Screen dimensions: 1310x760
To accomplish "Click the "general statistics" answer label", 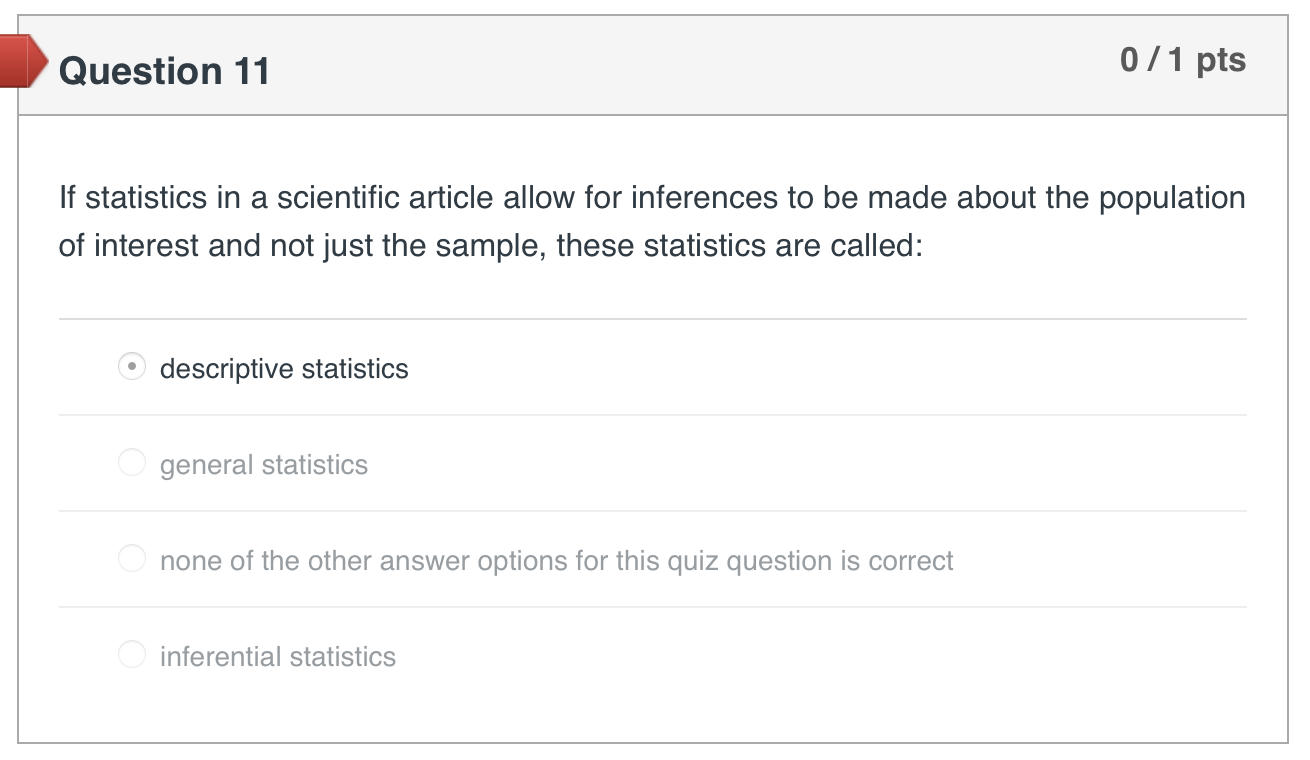I will coord(264,464).
